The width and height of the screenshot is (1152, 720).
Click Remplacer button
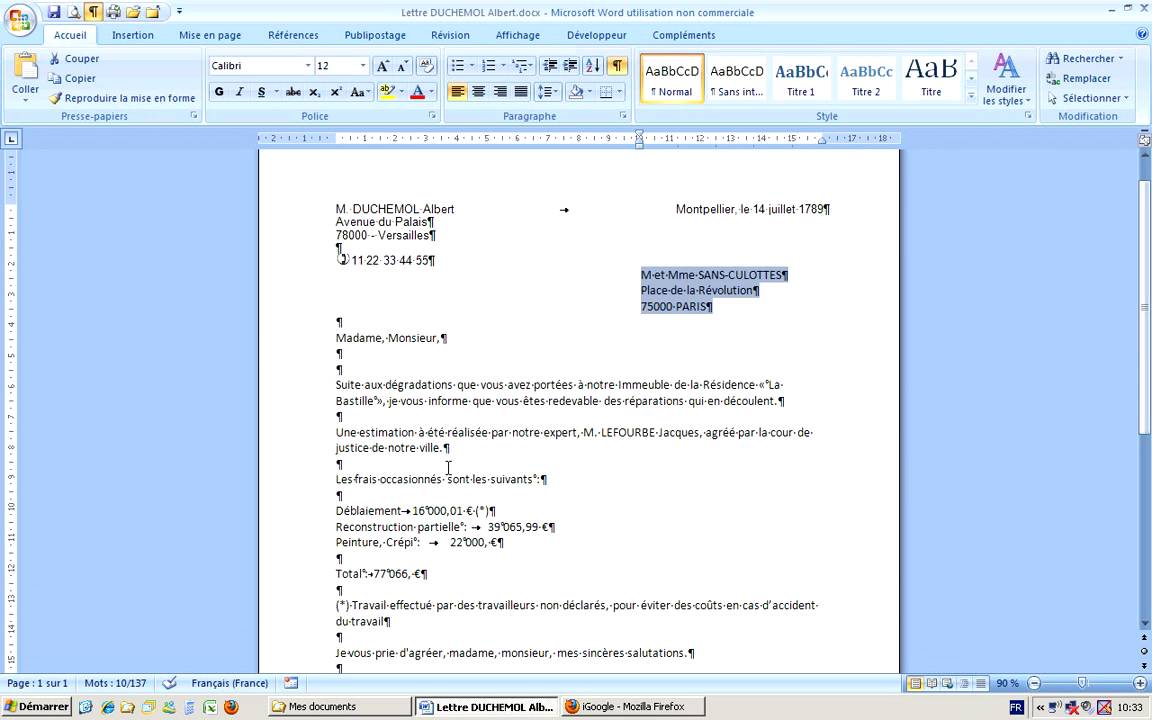click(1079, 79)
